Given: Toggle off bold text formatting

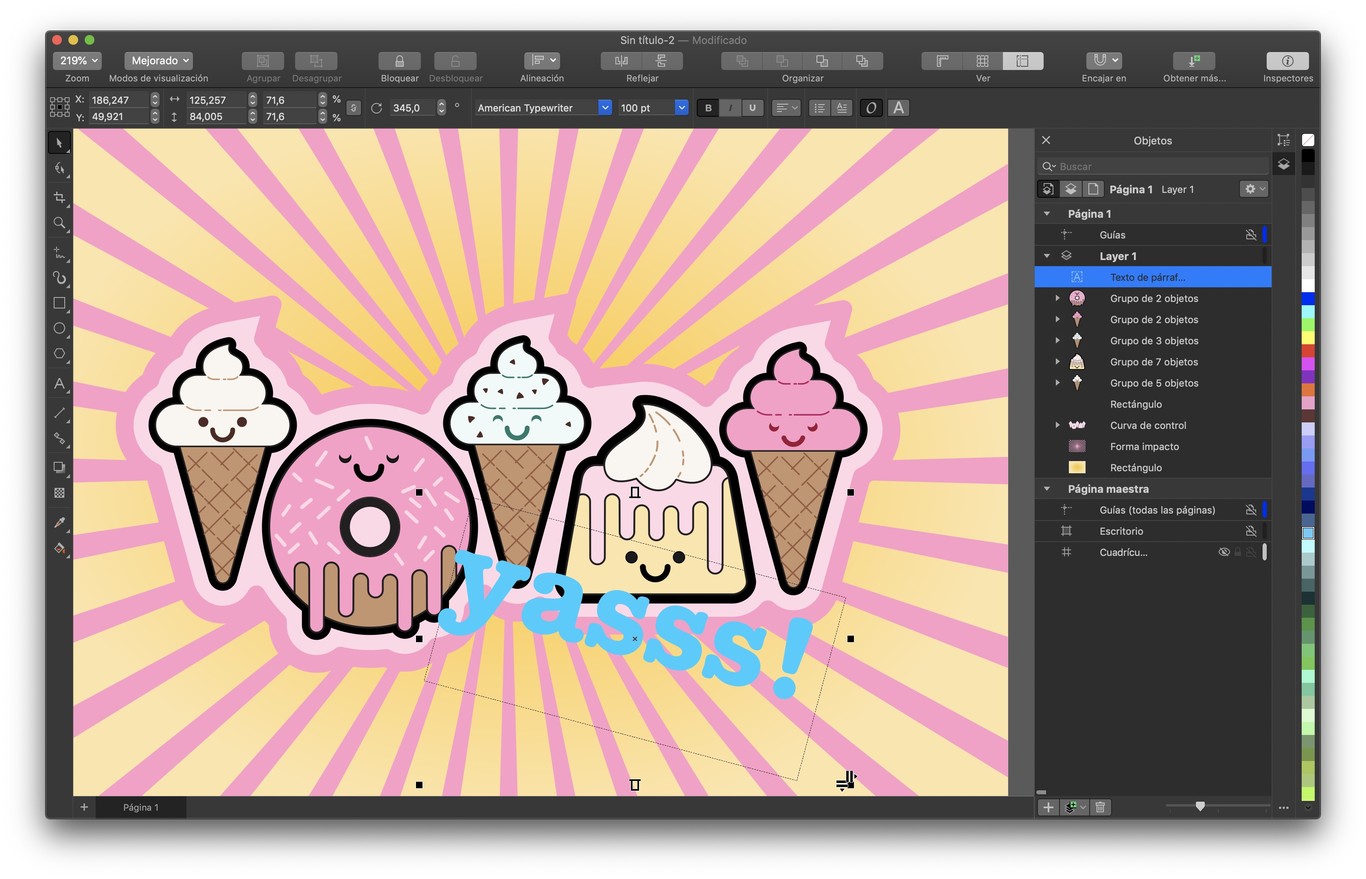Looking at the screenshot, I should 707,107.
